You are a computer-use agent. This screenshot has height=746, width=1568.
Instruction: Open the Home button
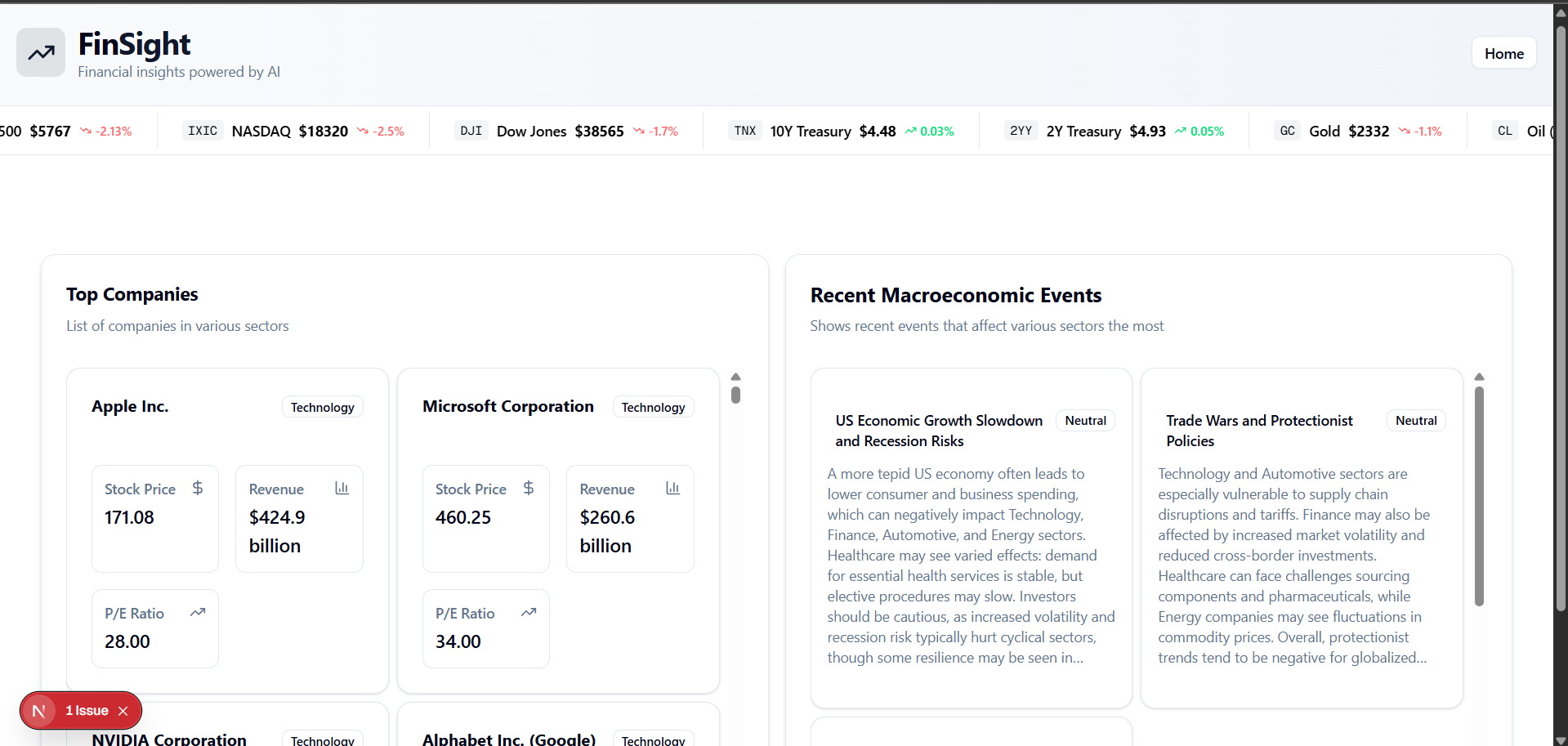pos(1504,53)
